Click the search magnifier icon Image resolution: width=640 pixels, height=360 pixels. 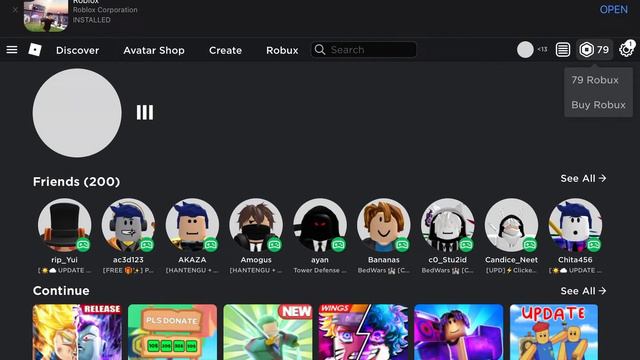coord(320,50)
